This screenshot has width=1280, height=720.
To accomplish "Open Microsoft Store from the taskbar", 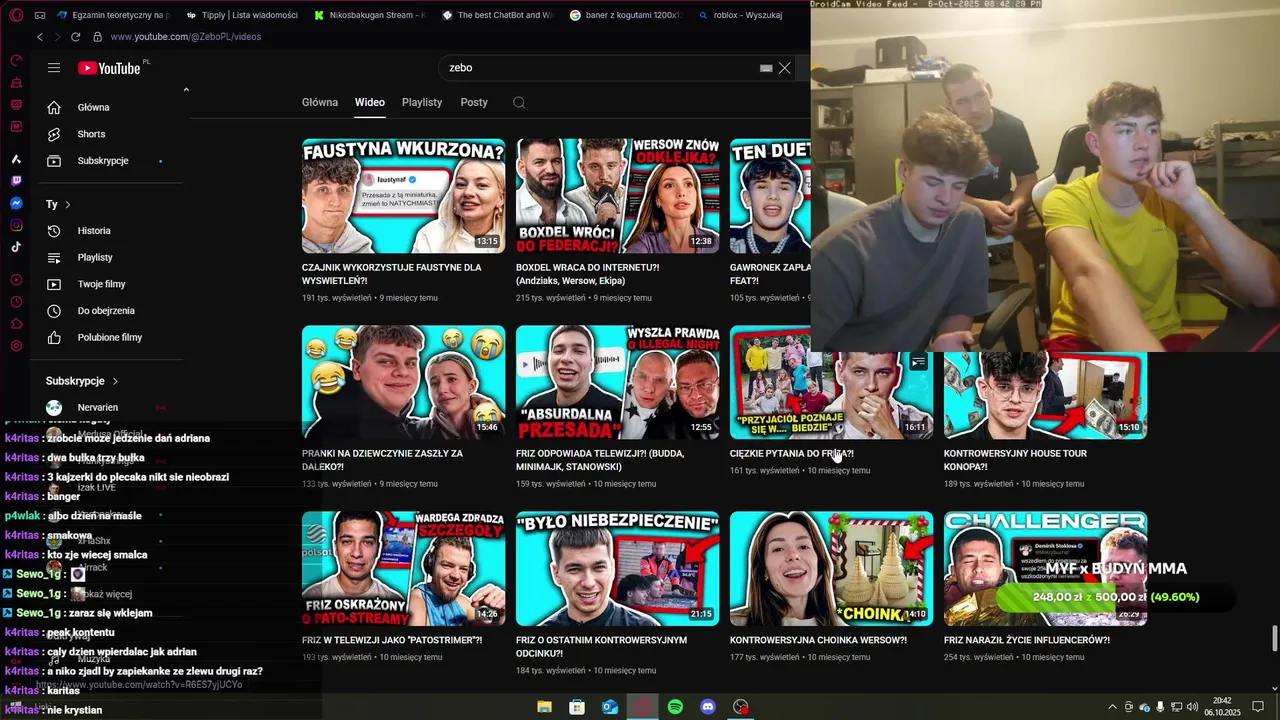I will click(x=577, y=707).
